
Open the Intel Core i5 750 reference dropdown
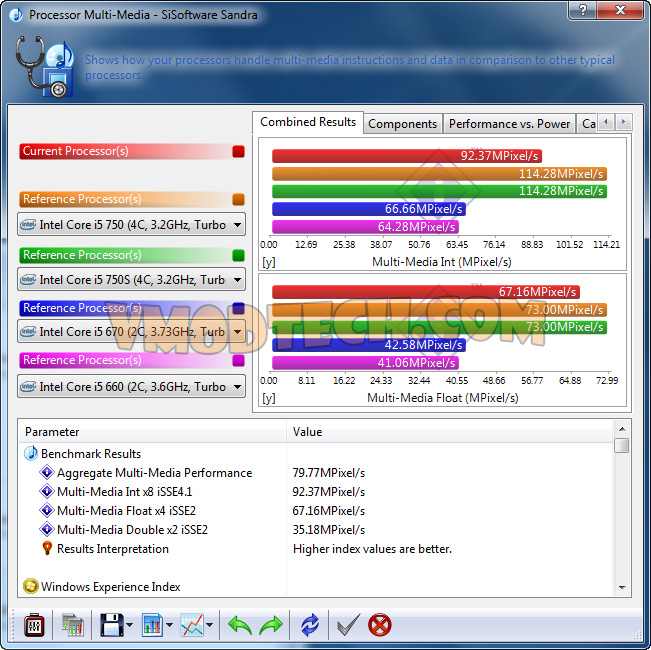point(131,225)
